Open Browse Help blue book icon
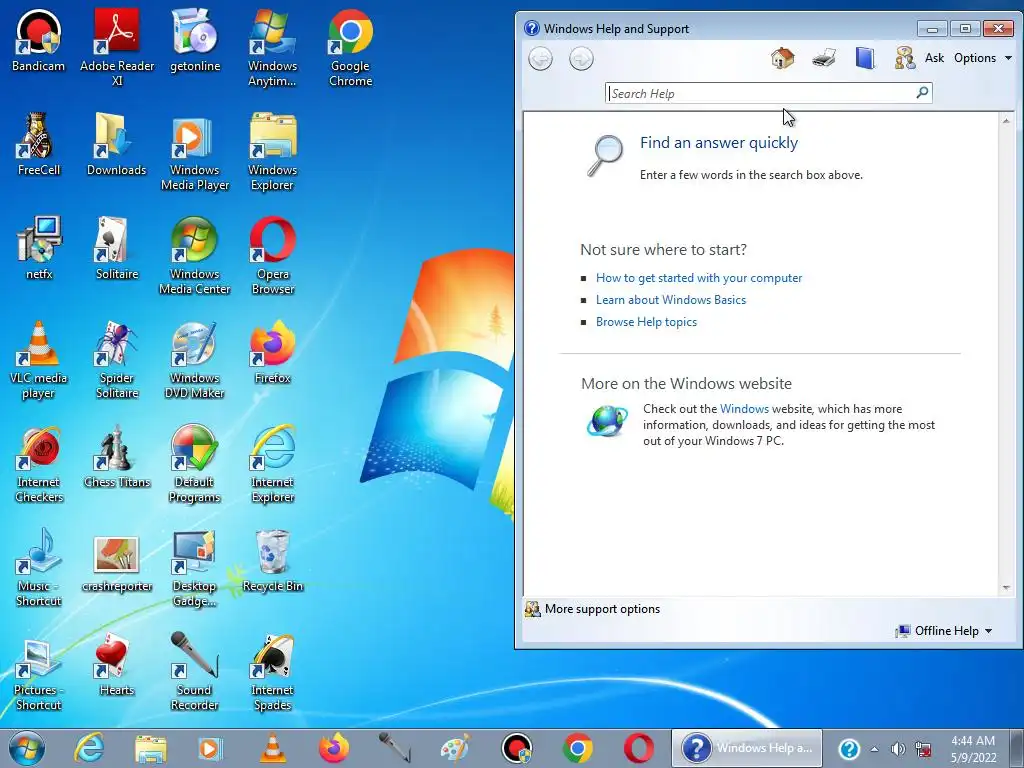Viewport: 1024px width, 768px height. click(x=865, y=58)
